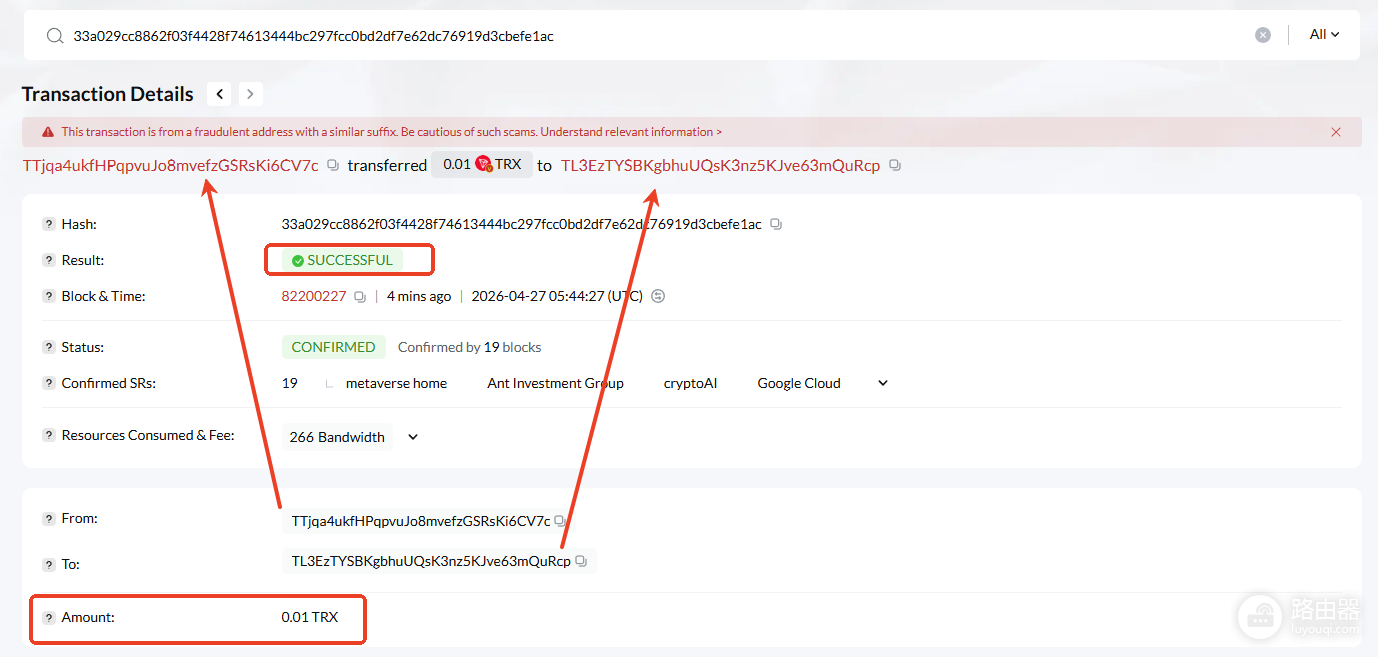Click the search magnifier icon
This screenshot has height=657, width=1378.
pyautogui.click(x=55, y=35)
